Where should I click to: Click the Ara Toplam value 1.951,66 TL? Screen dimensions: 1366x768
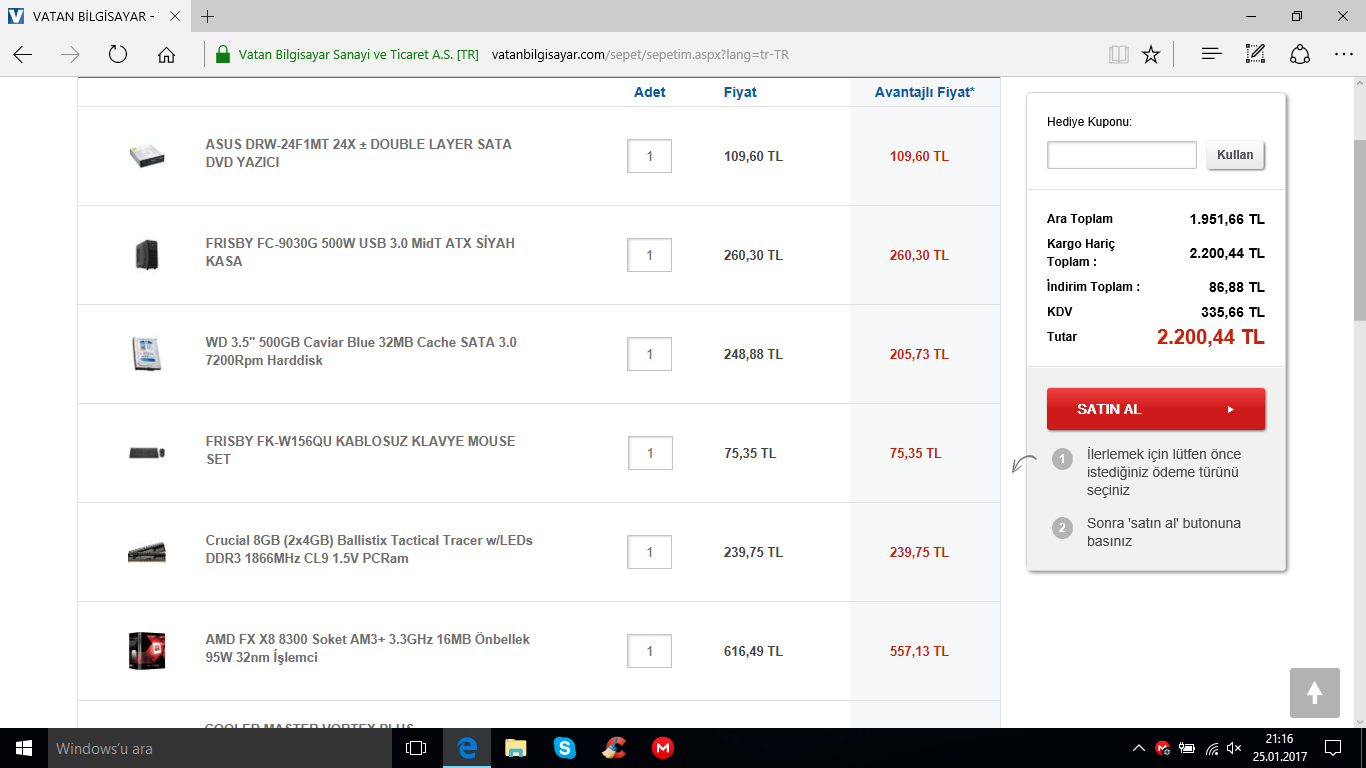tap(1227, 219)
